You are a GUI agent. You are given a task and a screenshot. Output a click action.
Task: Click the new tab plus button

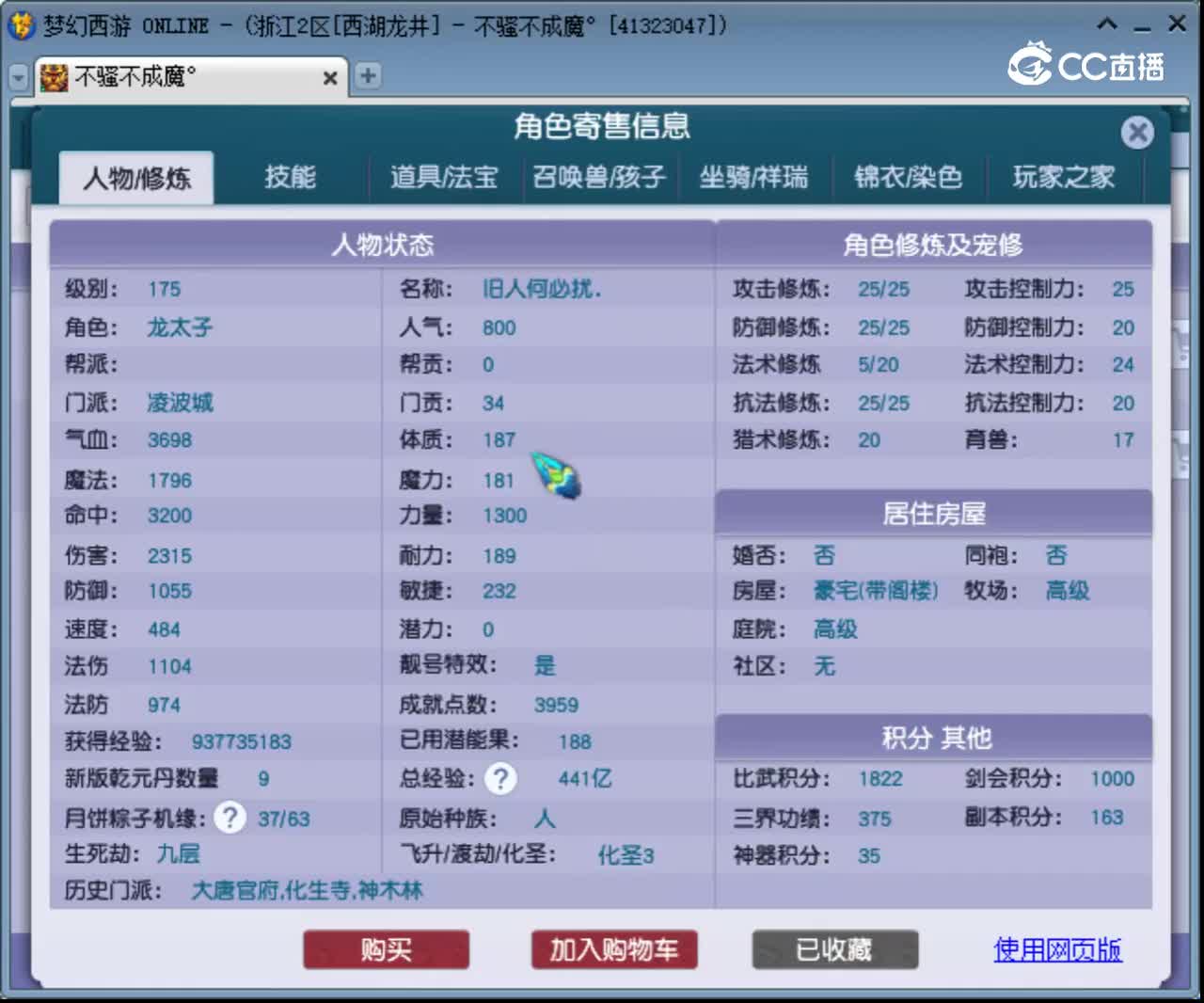368,76
